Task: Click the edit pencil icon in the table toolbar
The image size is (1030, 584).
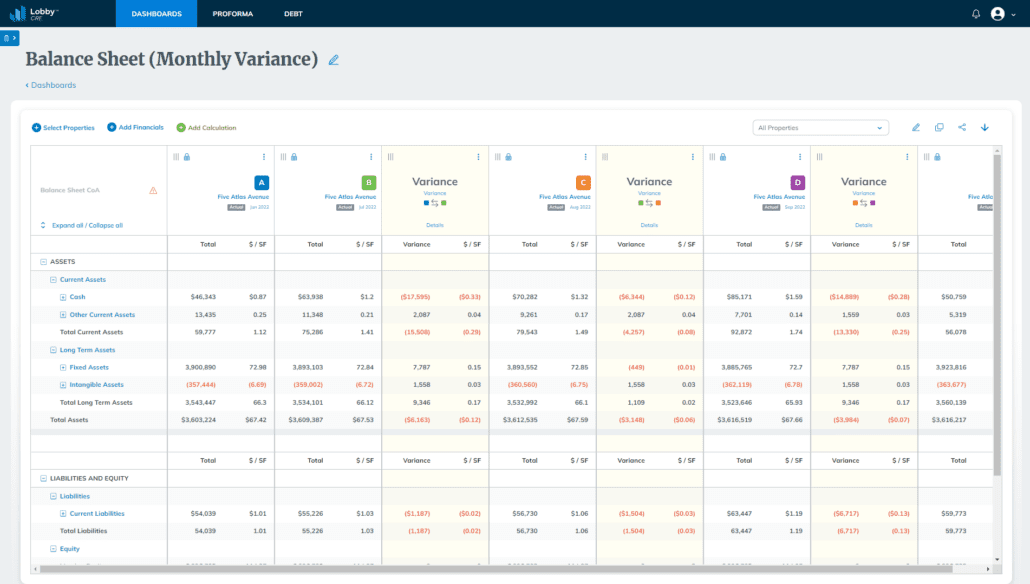Action: coord(915,128)
